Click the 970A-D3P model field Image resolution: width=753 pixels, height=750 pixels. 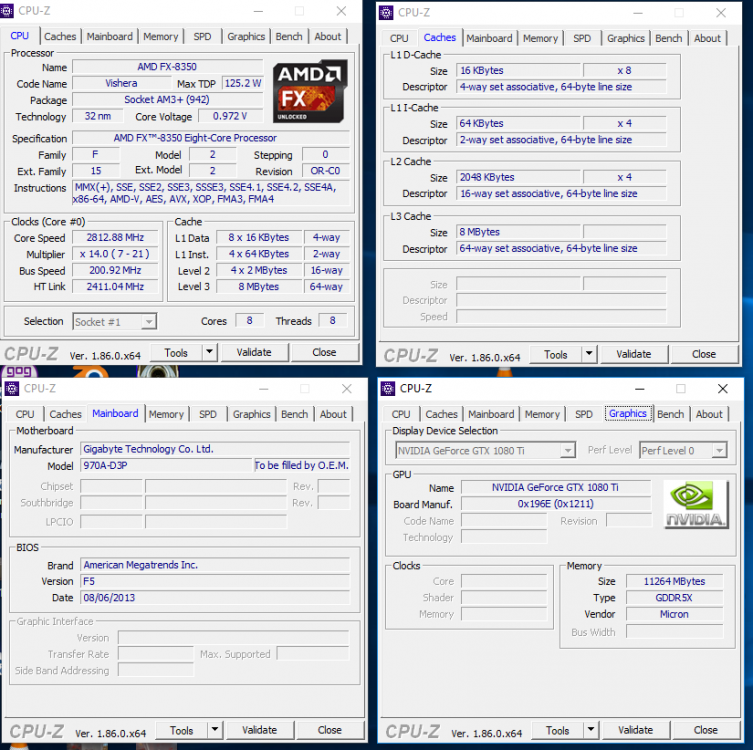coord(166,465)
